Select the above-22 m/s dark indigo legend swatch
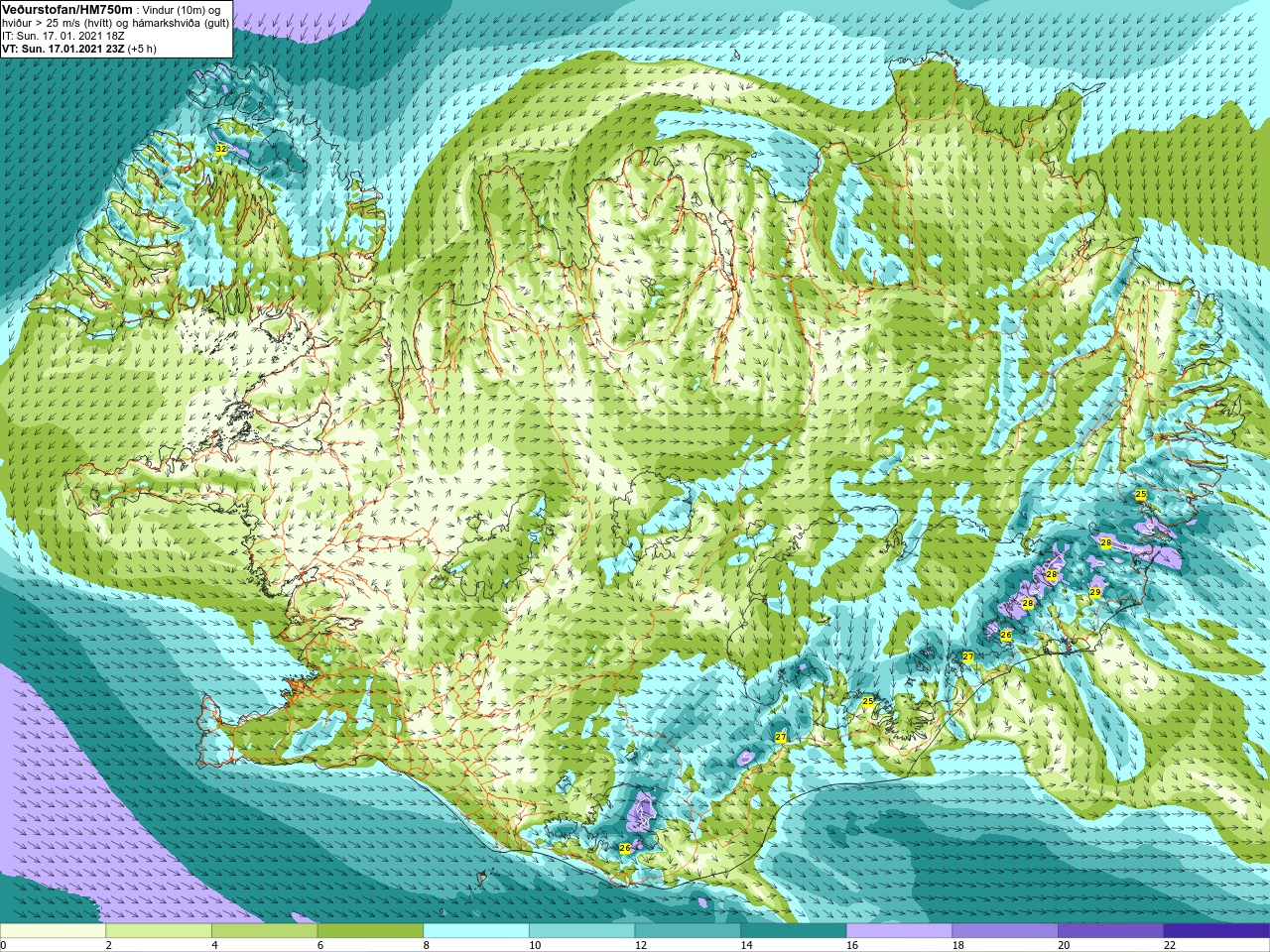Image resolution: width=1270 pixels, height=952 pixels. (1216, 931)
